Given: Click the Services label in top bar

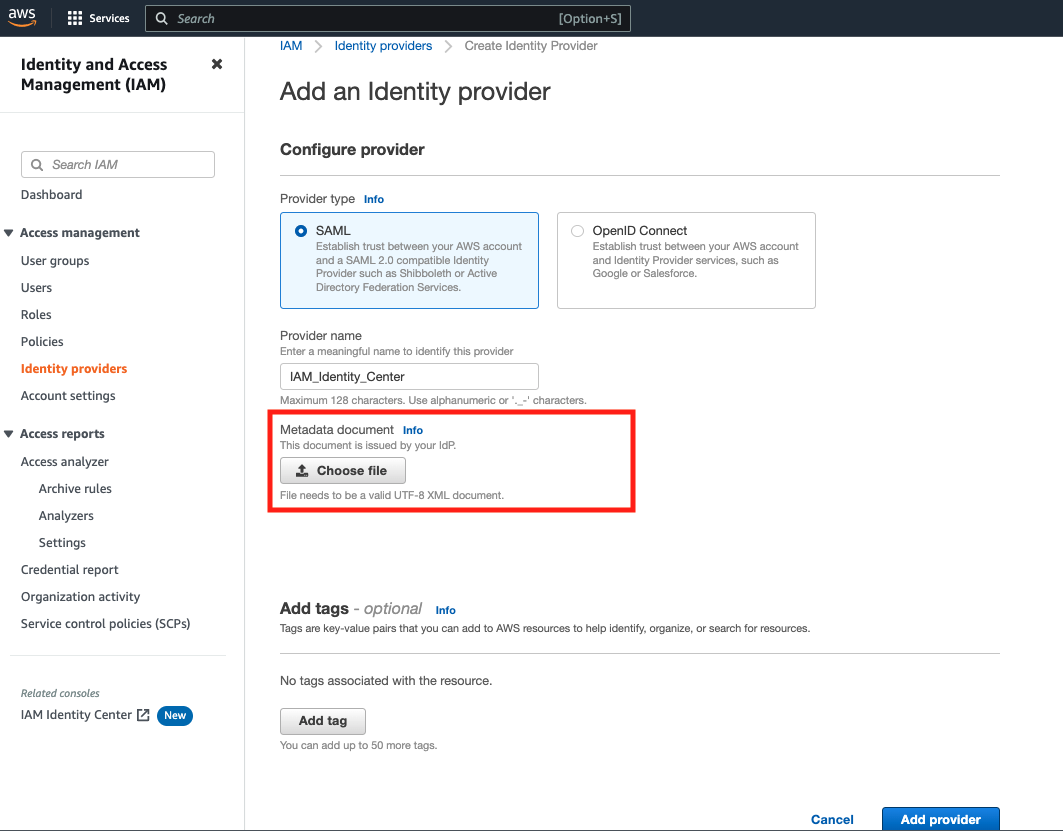Looking at the screenshot, I should click(109, 18).
